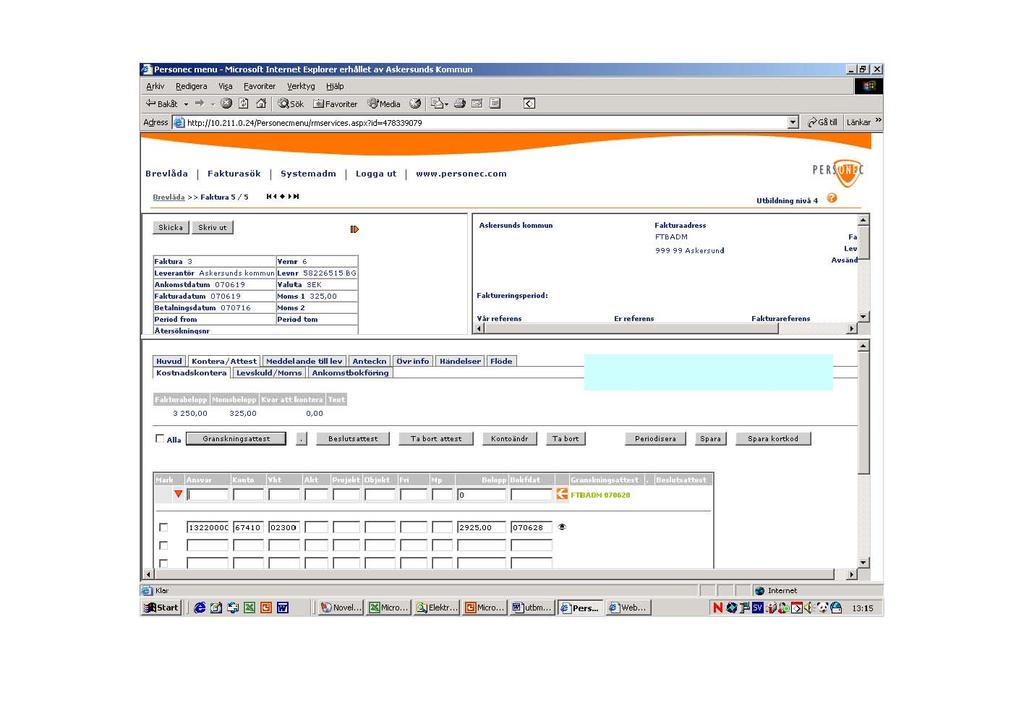
Task: Open the address bar dropdown arrow
Action: click(793, 122)
